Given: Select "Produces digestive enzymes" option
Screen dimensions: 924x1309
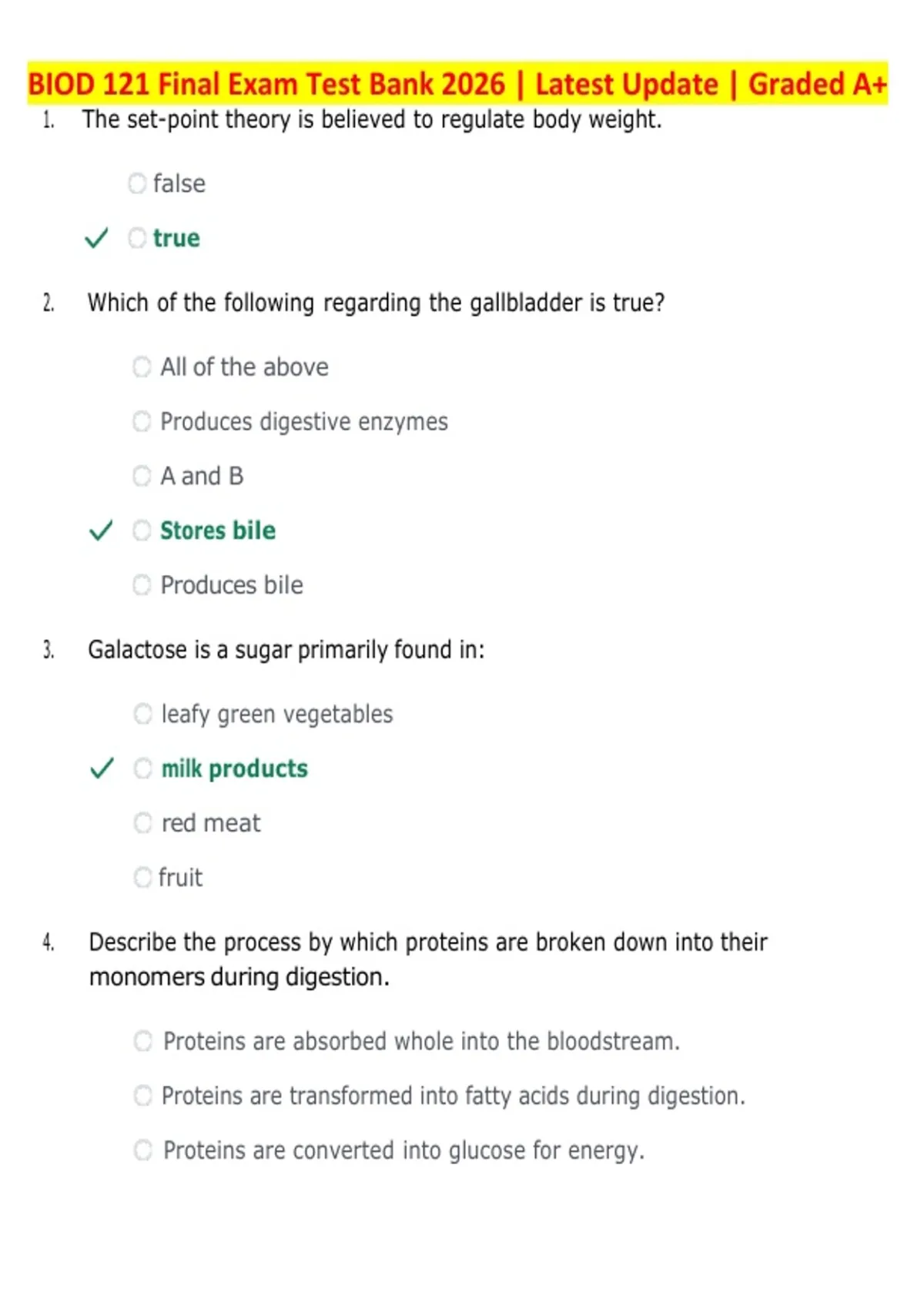Looking at the screenshot, I should click(142, 421).
